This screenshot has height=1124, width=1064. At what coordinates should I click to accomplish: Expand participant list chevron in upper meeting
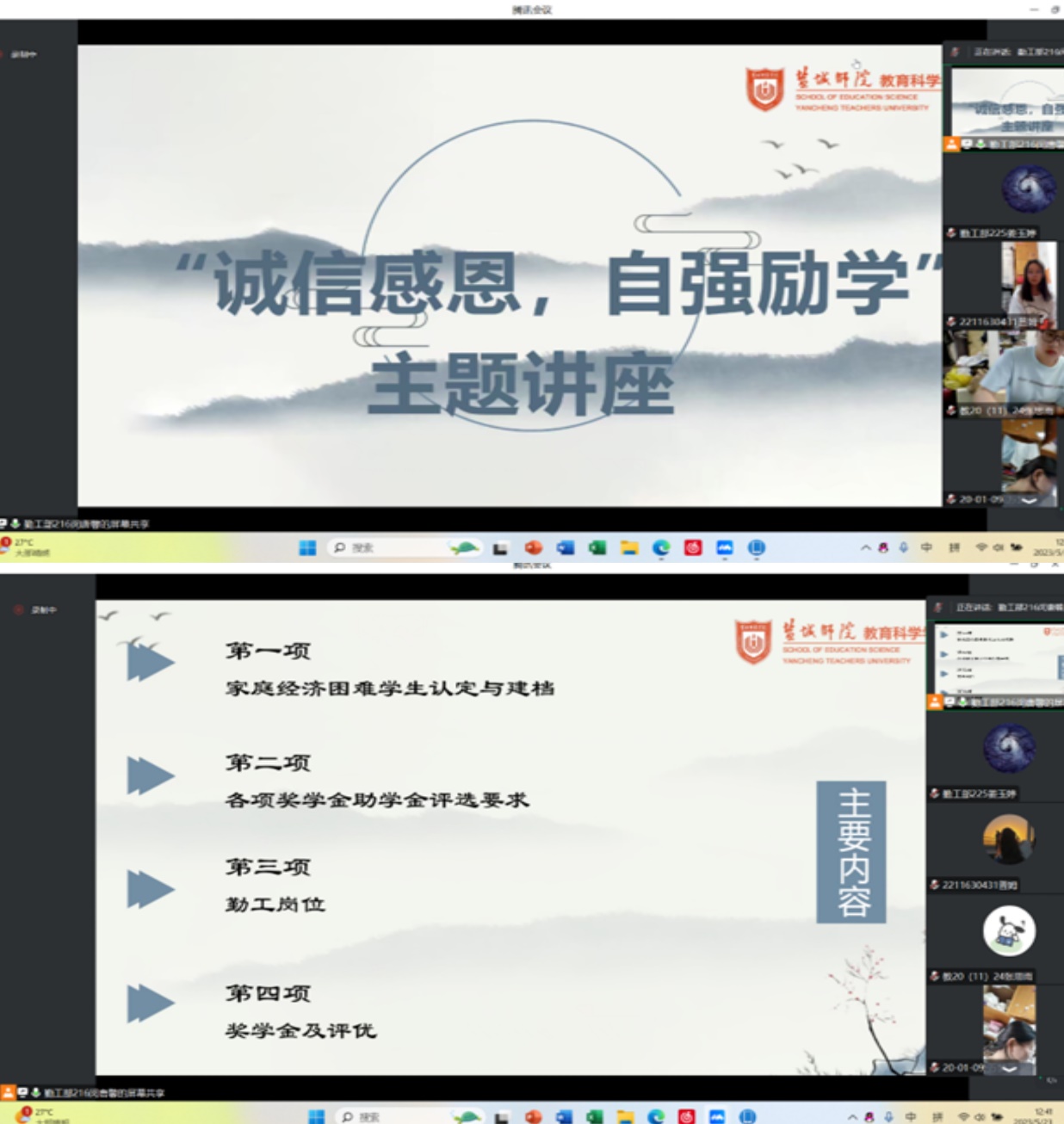point(1029,499)
